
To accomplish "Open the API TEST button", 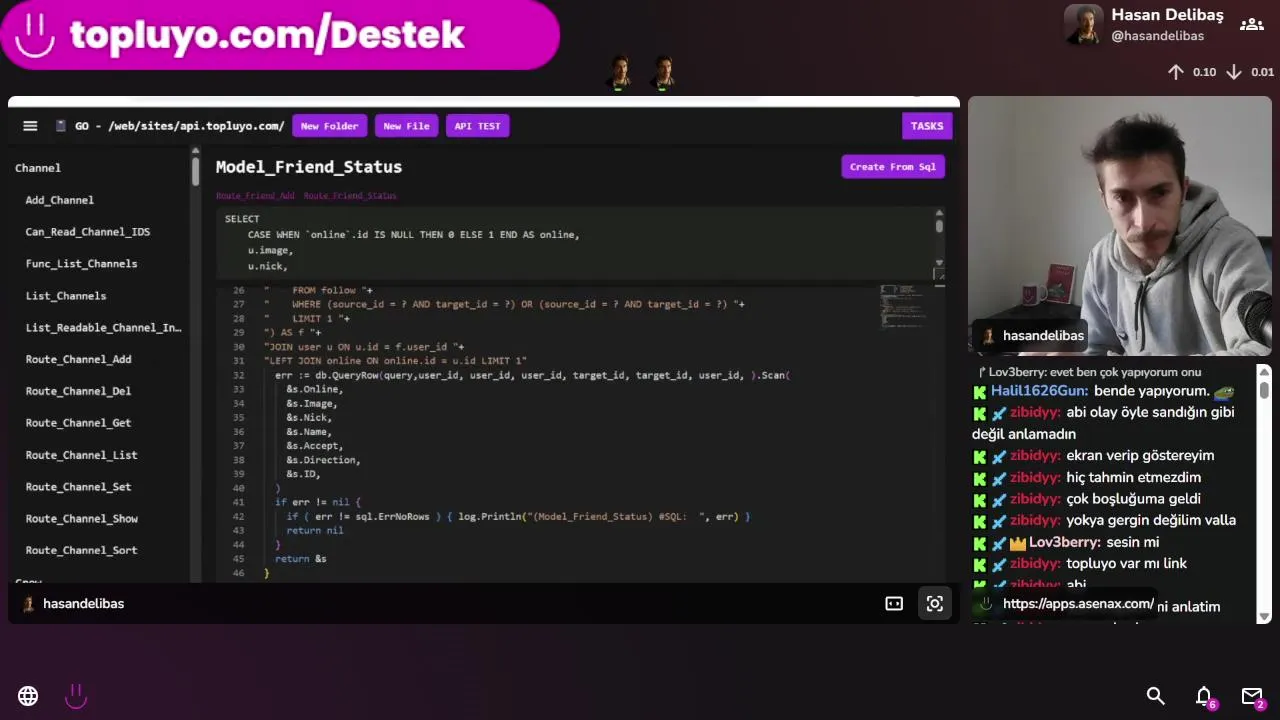I will [477, 126].
